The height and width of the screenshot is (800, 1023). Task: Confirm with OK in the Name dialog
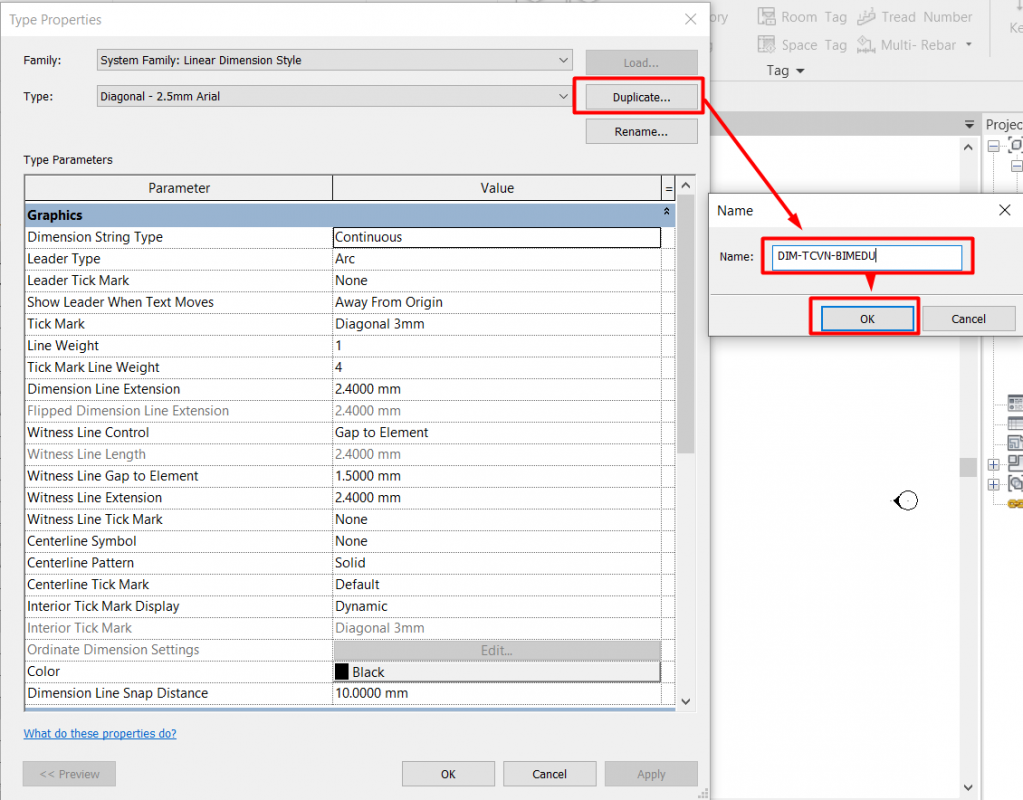[x=867, y=318]
